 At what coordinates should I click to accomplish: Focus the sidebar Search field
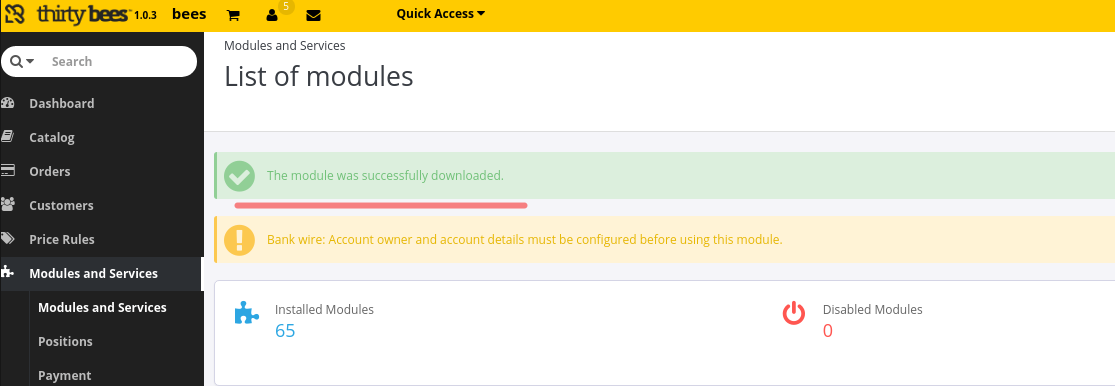[x=119, y=61]
